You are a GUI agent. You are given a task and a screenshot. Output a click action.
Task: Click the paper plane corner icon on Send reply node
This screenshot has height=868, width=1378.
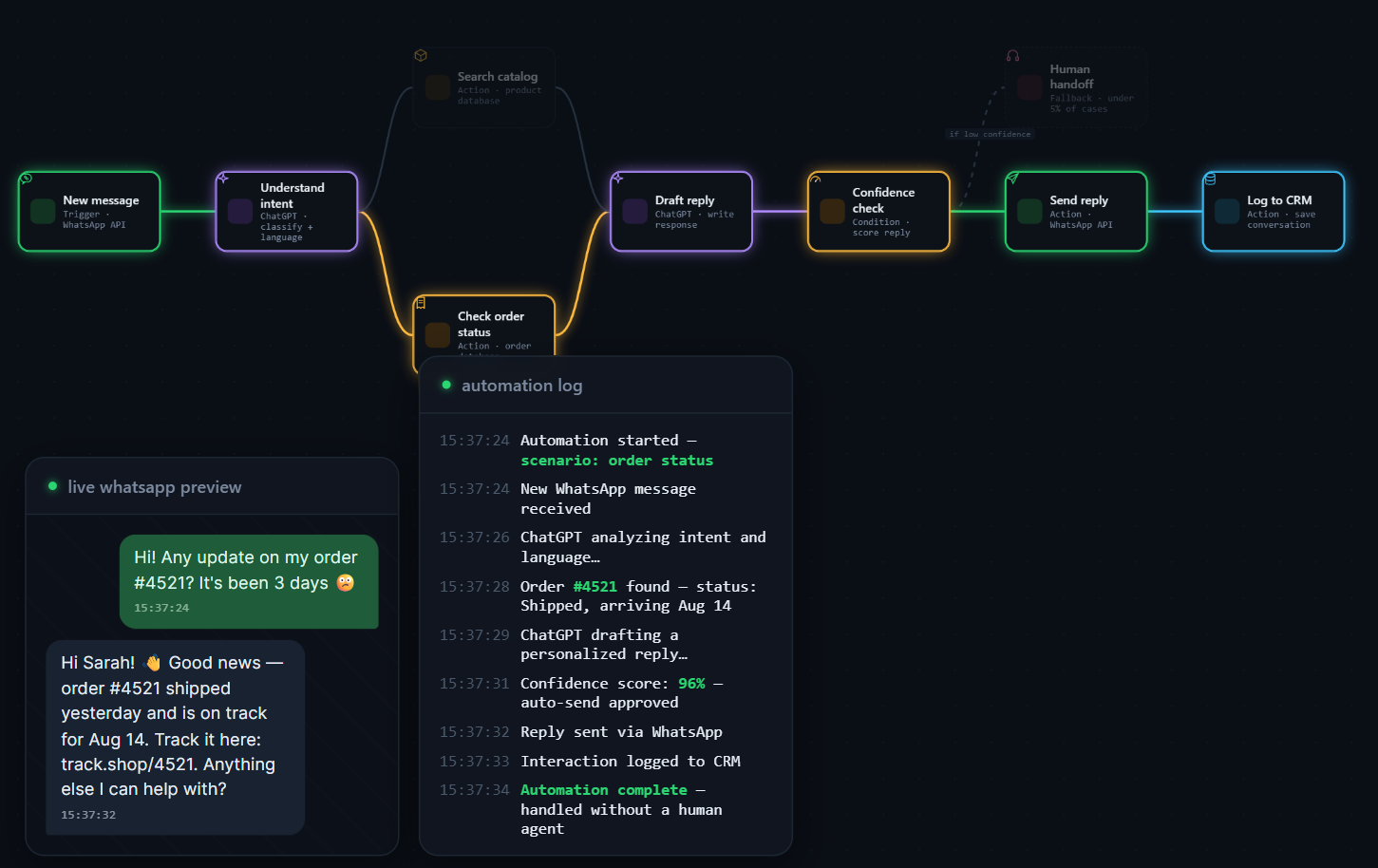pyautogui.click(x=1013, y=179)
